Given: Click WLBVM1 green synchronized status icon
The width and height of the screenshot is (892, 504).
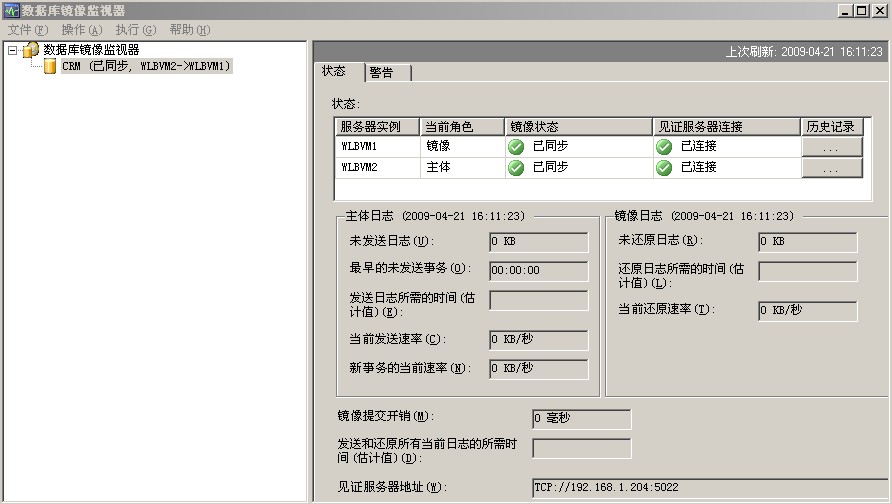Looking at the screenshot, I should 516,146.
